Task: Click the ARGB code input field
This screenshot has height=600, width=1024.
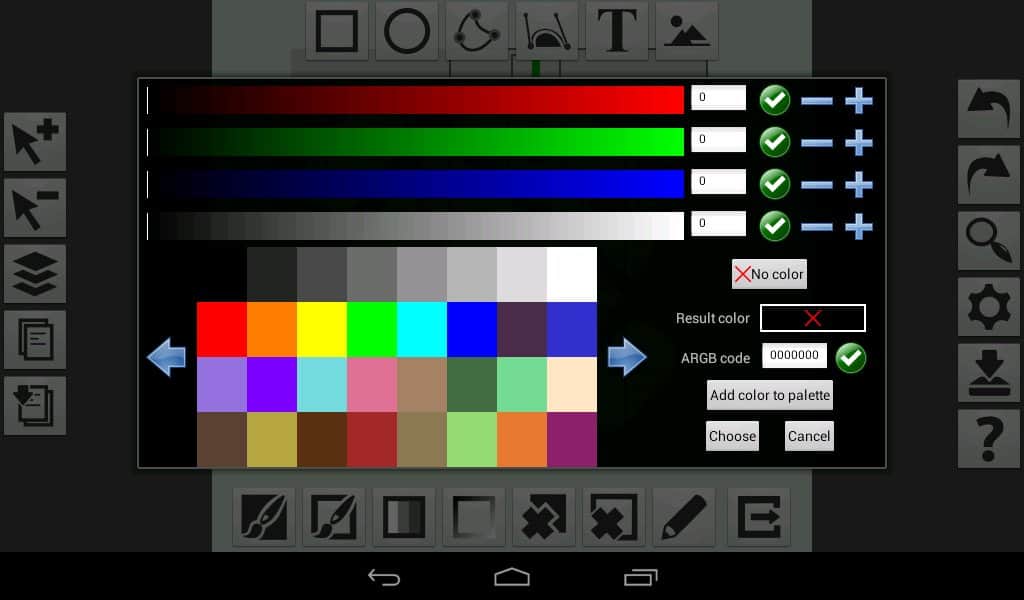Action: pyautogui.click(x=796, y=356)
